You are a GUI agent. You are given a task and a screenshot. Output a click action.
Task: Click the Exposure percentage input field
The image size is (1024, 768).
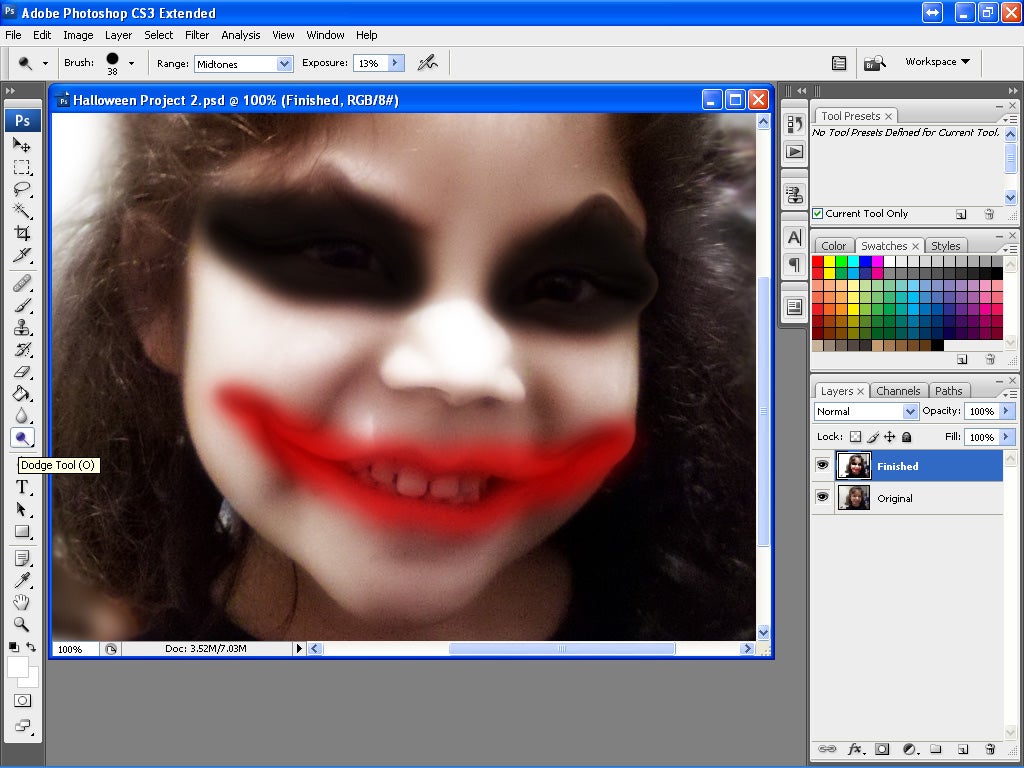369,63
